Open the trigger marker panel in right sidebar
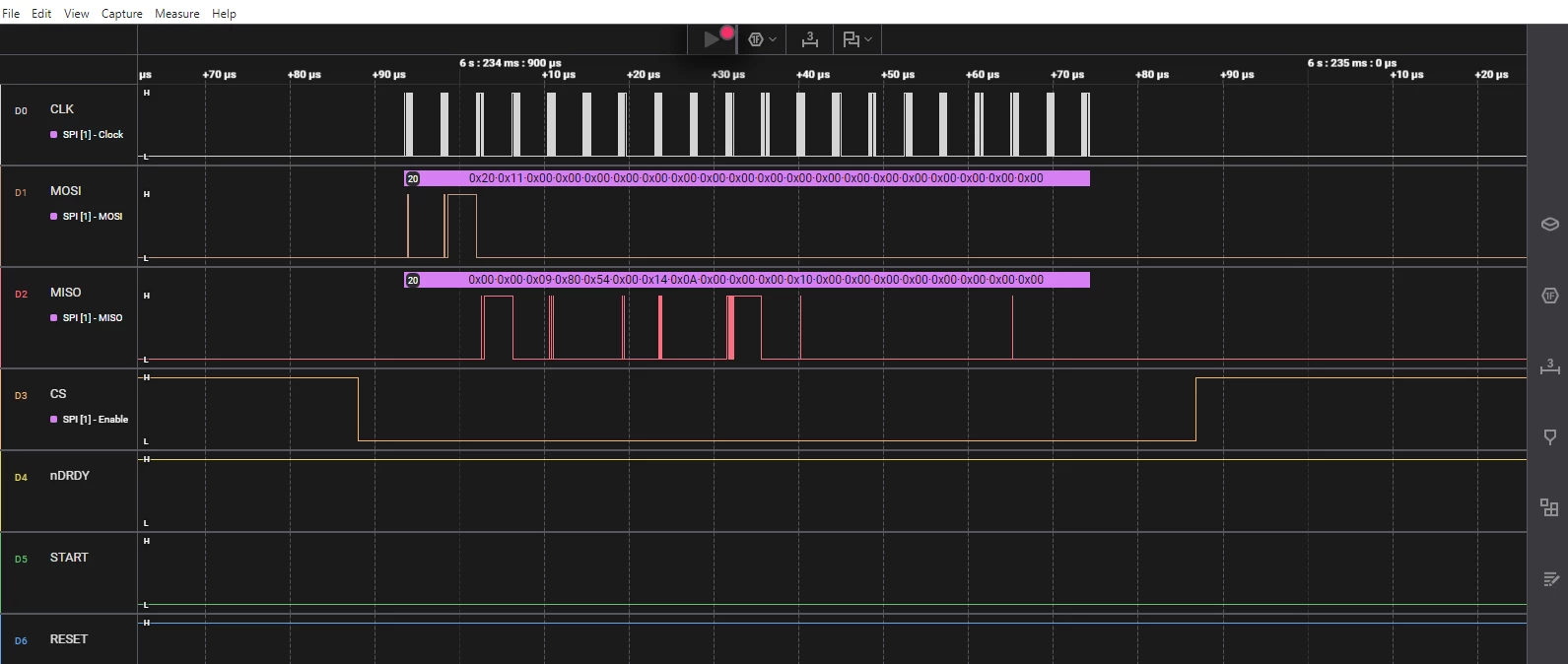Image resolution: width=1568 pixels, height=664 pixels. (1549, 437)
